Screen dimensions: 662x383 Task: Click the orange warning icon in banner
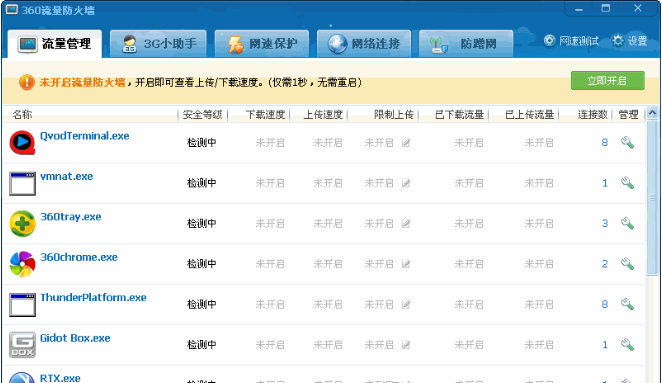[x=27, y=82]
